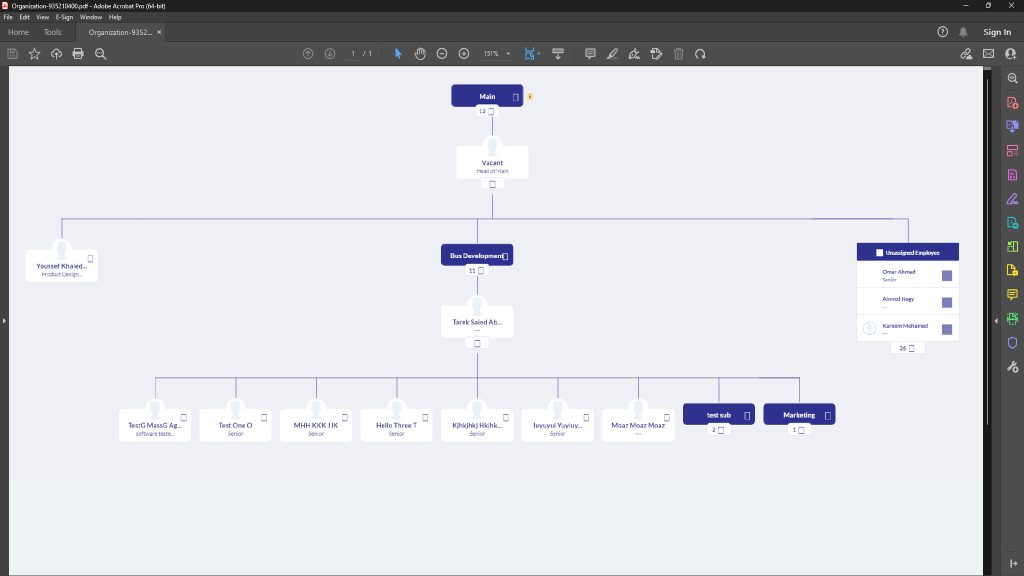Collapse the right tools pane arrow

(995, 321)
